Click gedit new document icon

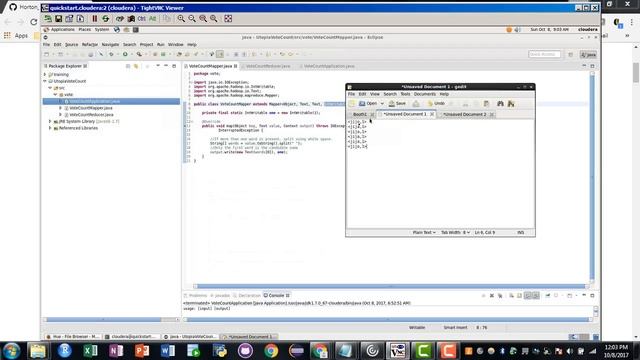(352, 104)
